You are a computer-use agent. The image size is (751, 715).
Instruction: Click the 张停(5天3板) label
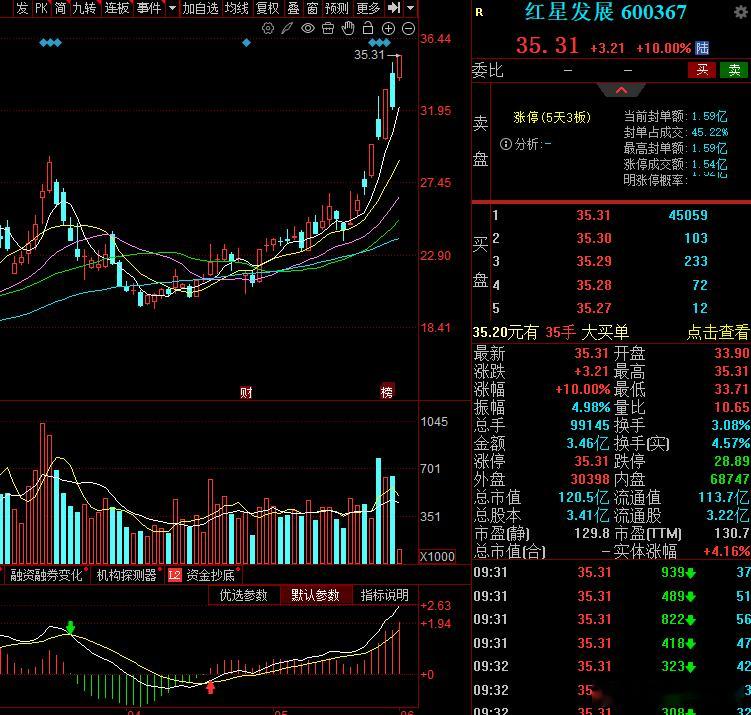pyautogui.click(x=552, y=117)
